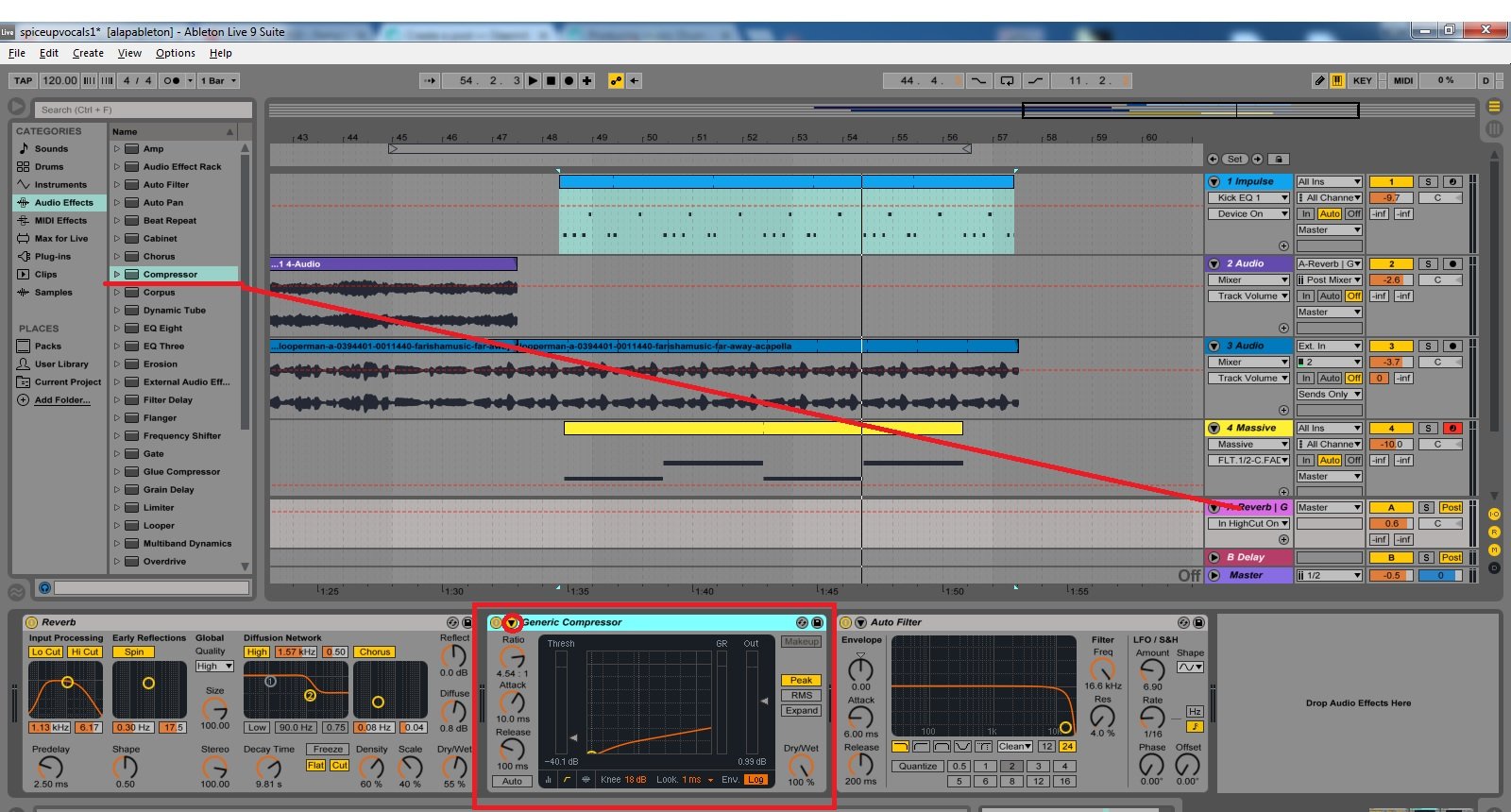
Task: Open the Create menu
Action: 88,53
